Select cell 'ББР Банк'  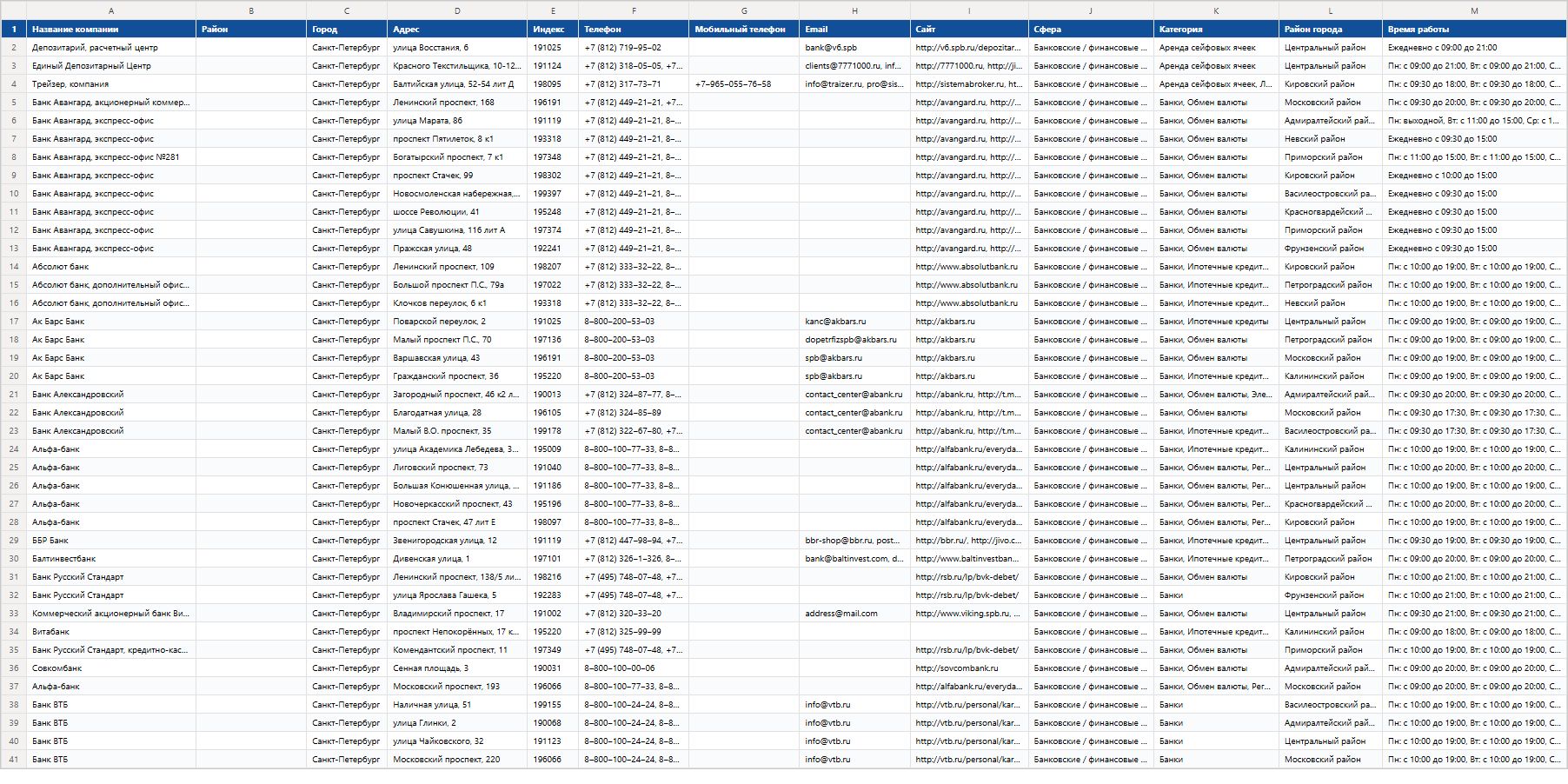click(111, 540)
